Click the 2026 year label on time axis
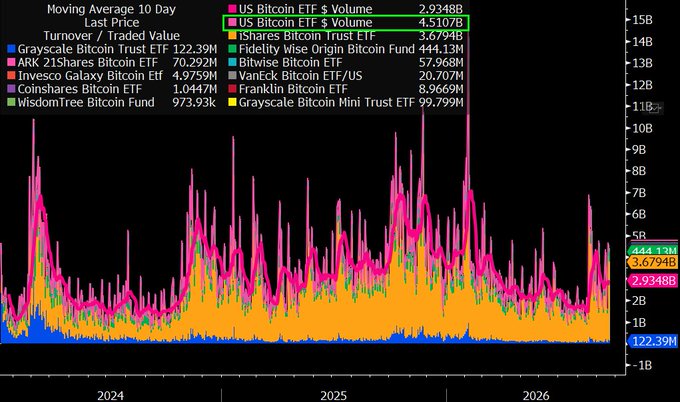680x402 pixels. [x=536, y=395]
